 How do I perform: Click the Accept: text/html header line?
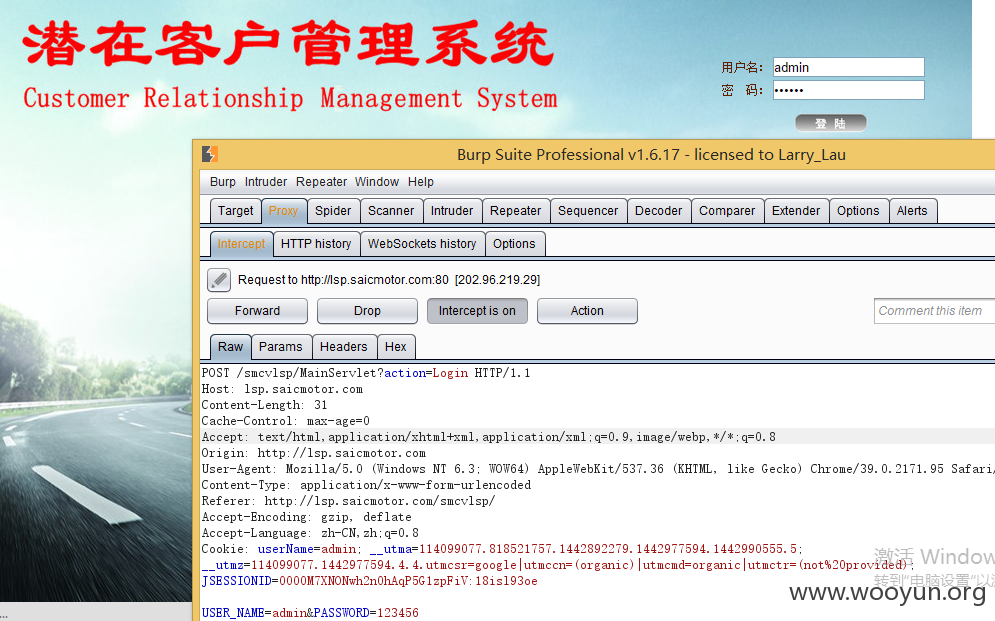pos(488,437)
